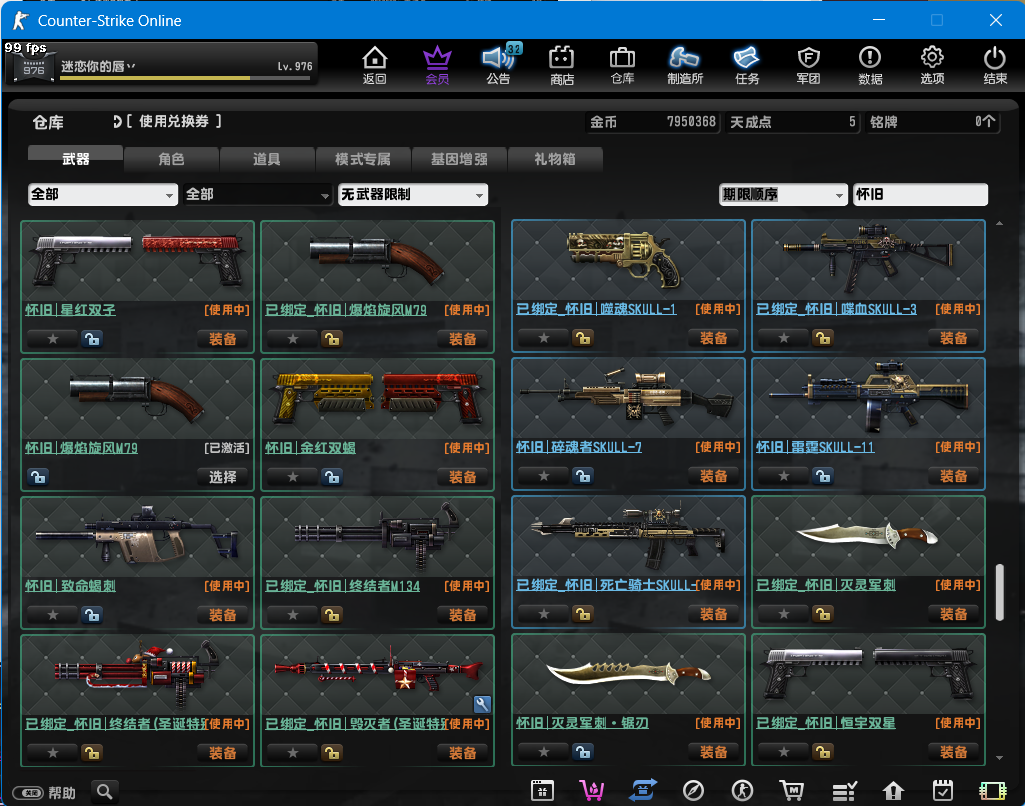Click the 怀旧|致命蝎刺 weapon thumbnail
The height and width of the screenshot is (806, 1025).
[137, 537]
